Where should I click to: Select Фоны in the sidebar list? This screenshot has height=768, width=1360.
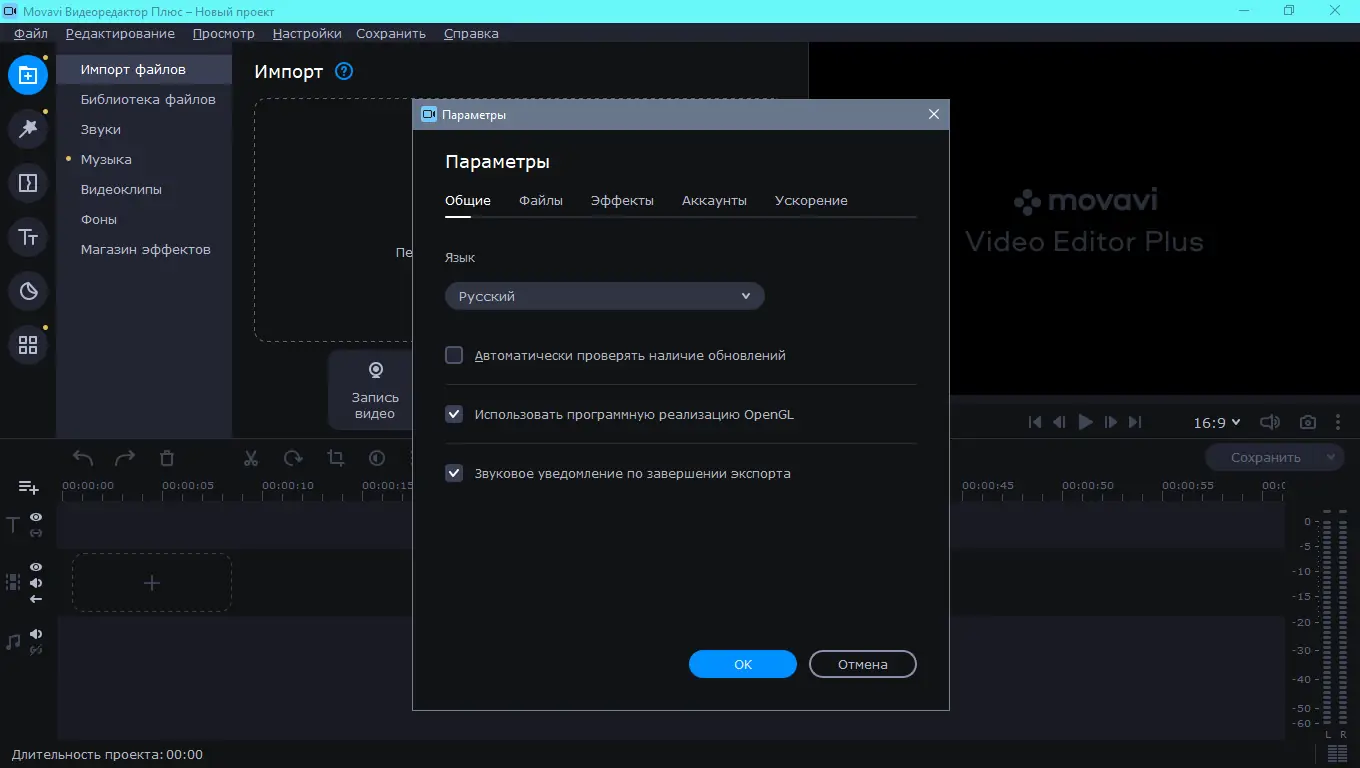click(x=99, y=219)
